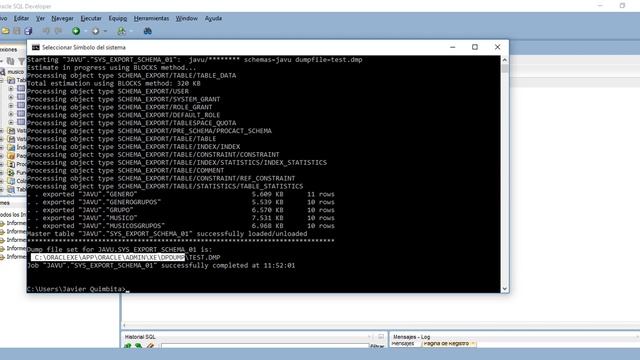
Task: Open the dropdown beside the green back arrow
Action: click(85, 31)
